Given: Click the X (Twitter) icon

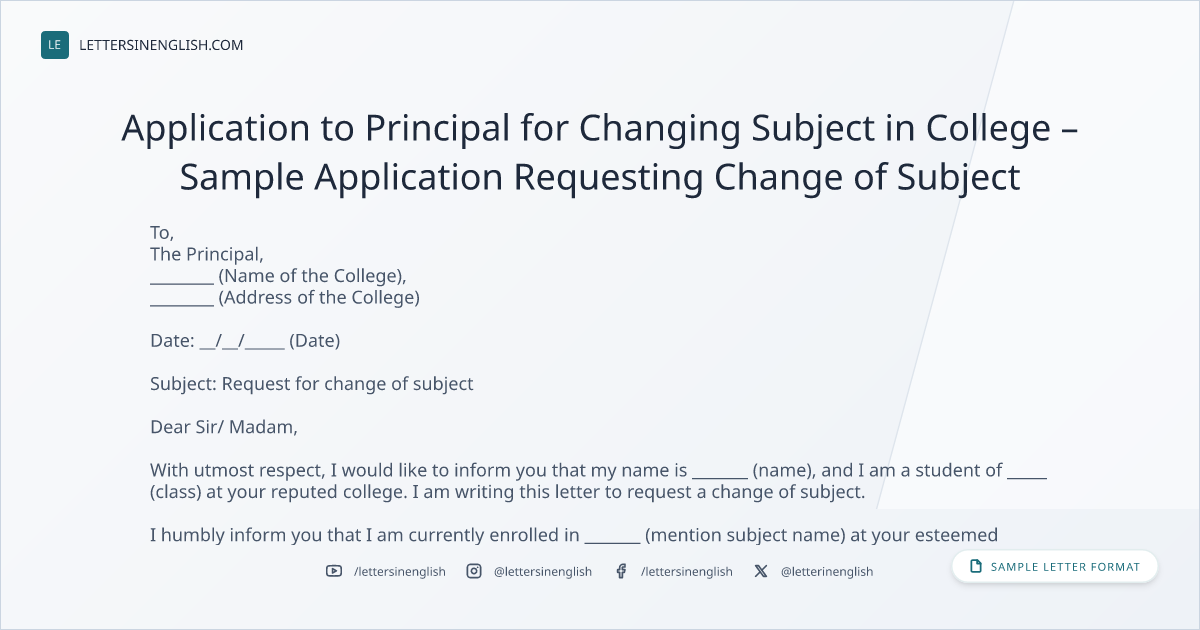Looking at the screenshot, I should tap(761, 571).
